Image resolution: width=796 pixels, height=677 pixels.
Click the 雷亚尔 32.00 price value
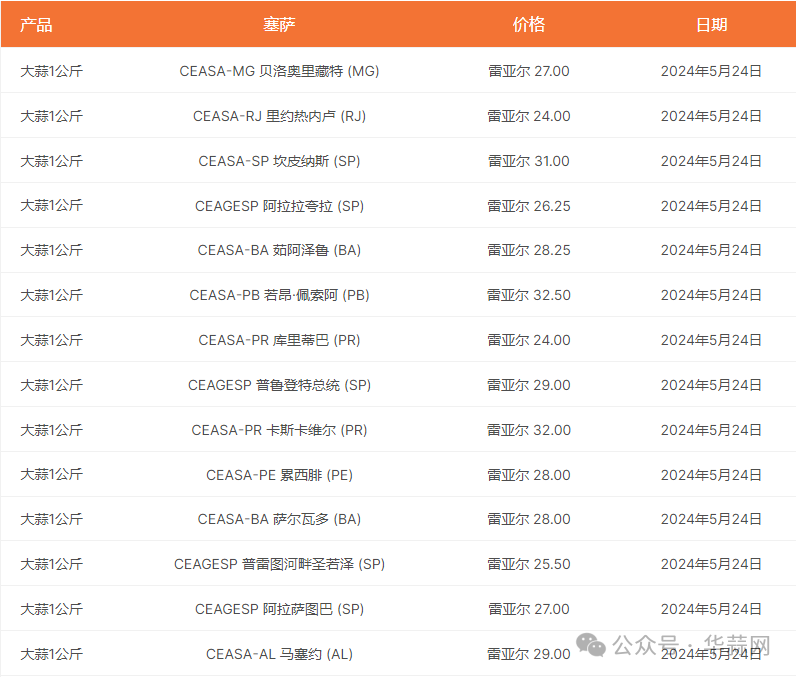coord(528,430)
